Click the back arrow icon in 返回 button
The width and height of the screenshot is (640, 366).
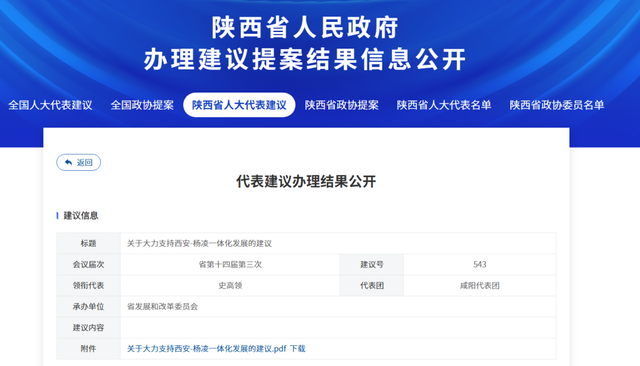coord(69,162)
